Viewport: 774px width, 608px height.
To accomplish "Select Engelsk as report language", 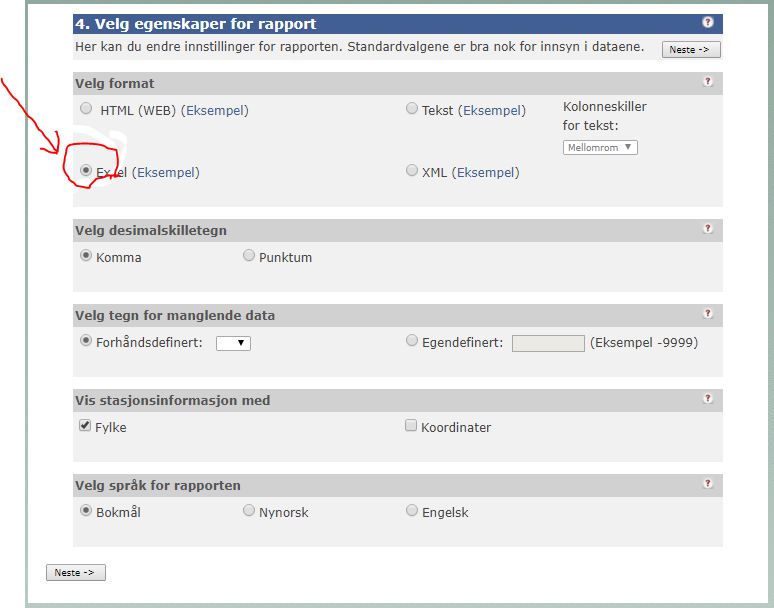I will pyautogui.click(x=412, y=510).
